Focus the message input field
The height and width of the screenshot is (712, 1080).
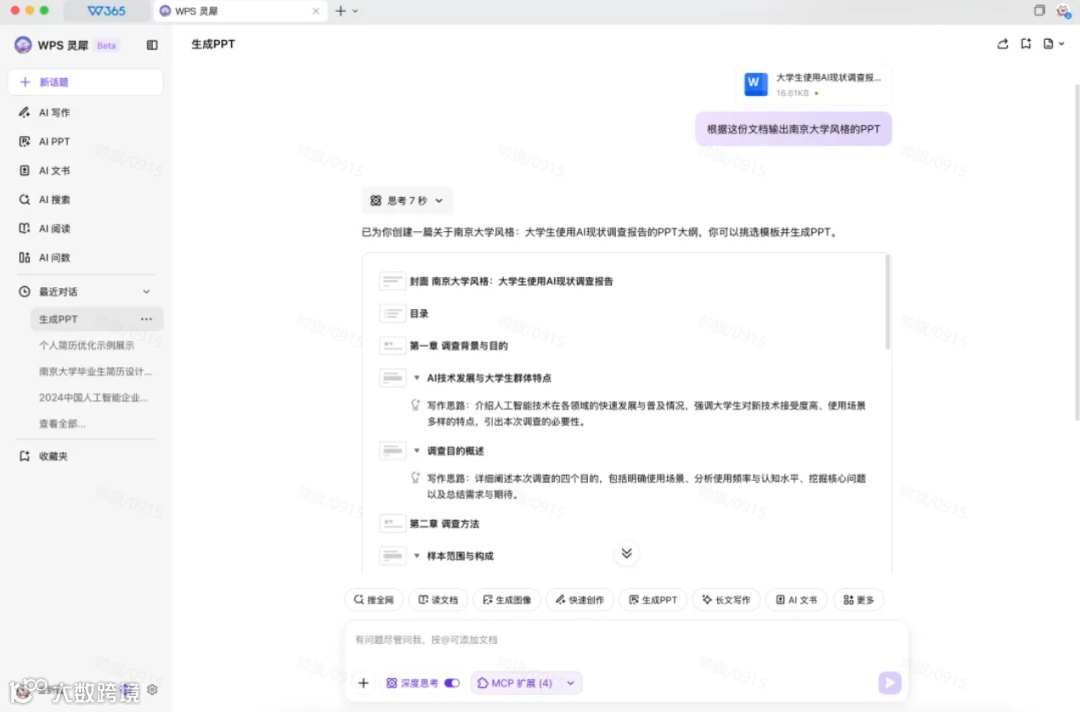[626, 640]
